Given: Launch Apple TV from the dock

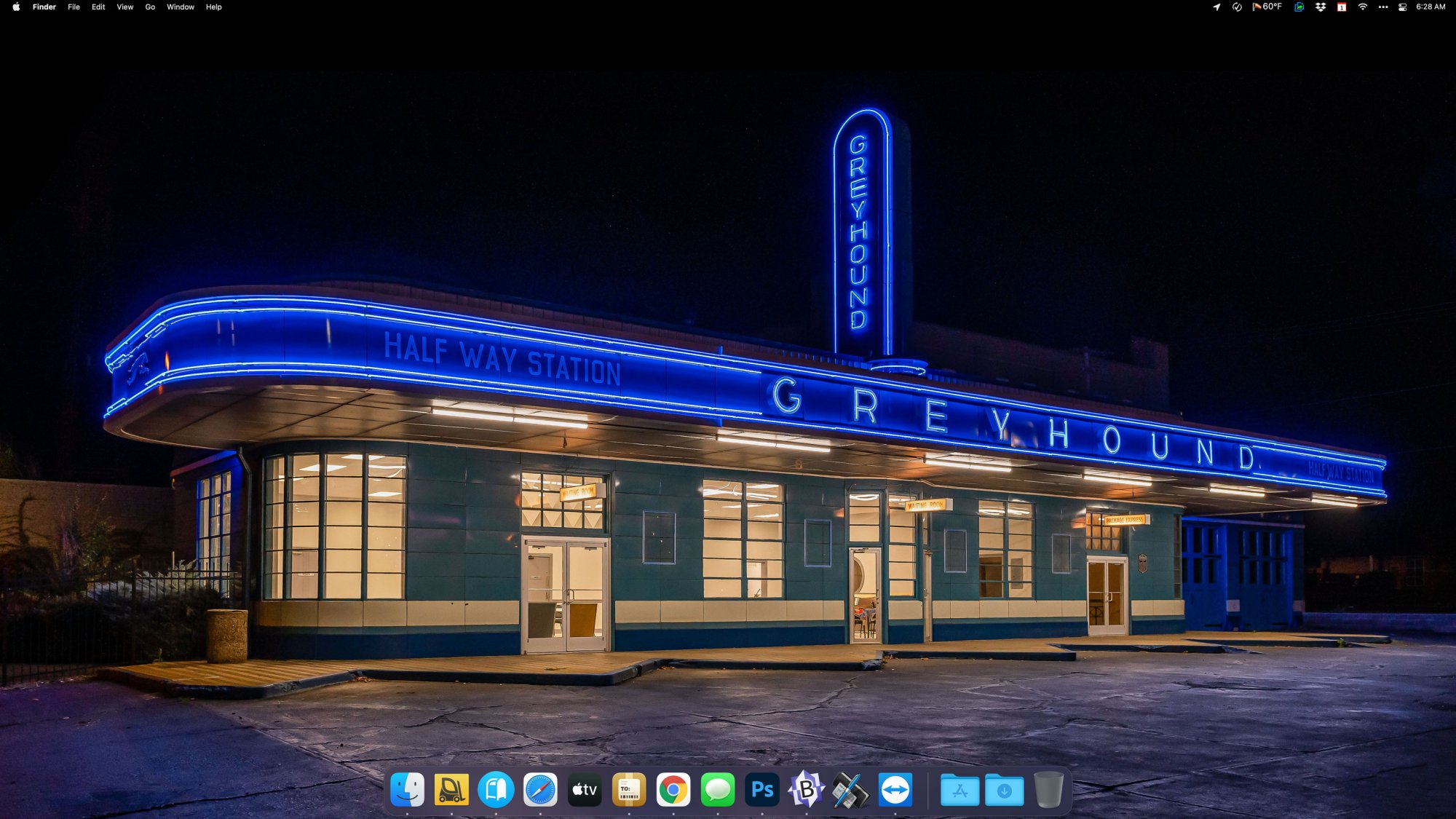Looking at the screenshot, I should point(585,790).
